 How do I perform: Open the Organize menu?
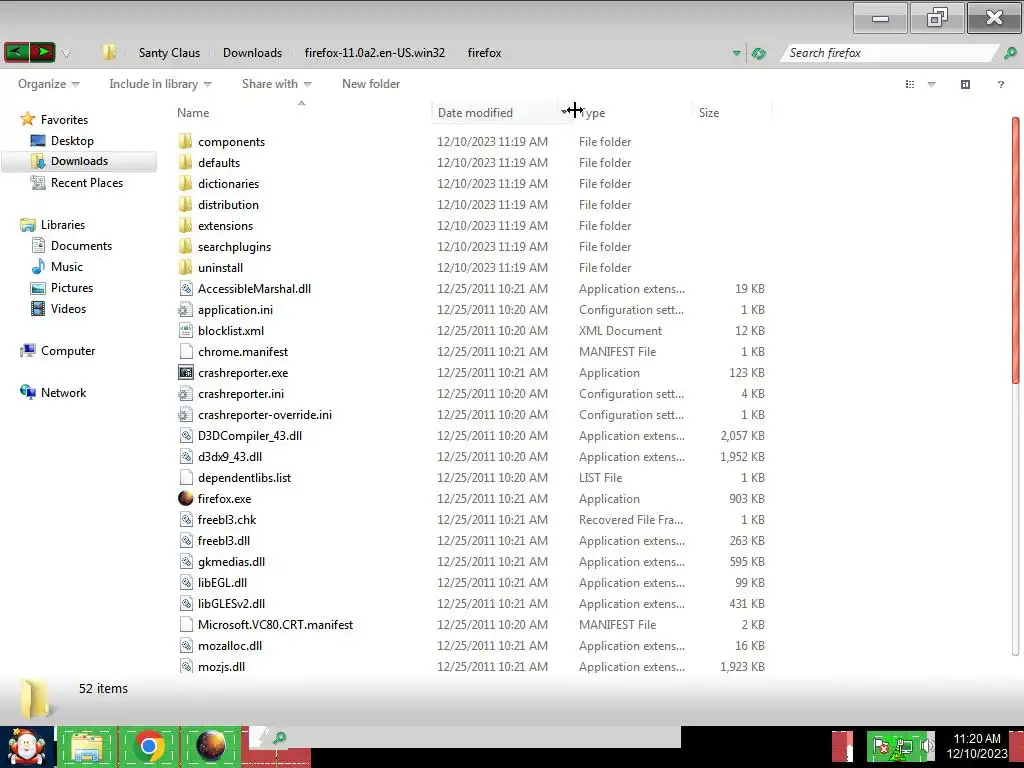(x=48, y=84)
